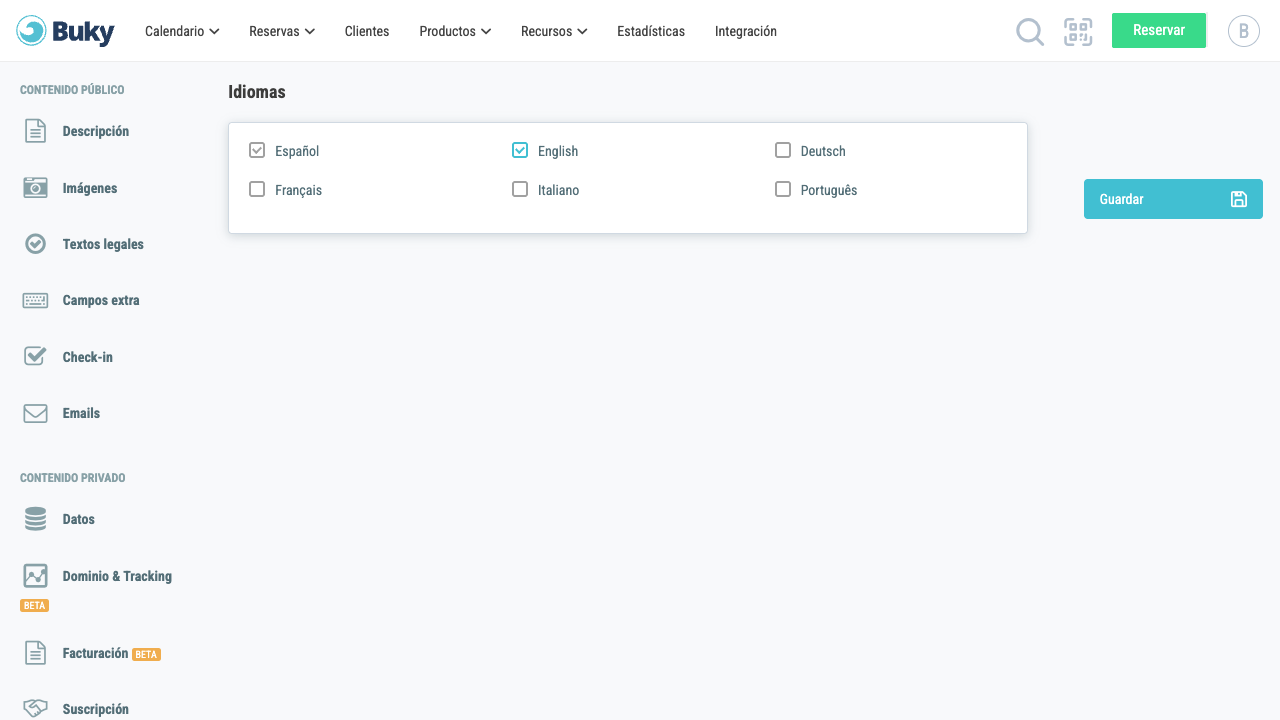Expand the Reservas dropdown menu
1280x720 pixels.
[282, 31]
